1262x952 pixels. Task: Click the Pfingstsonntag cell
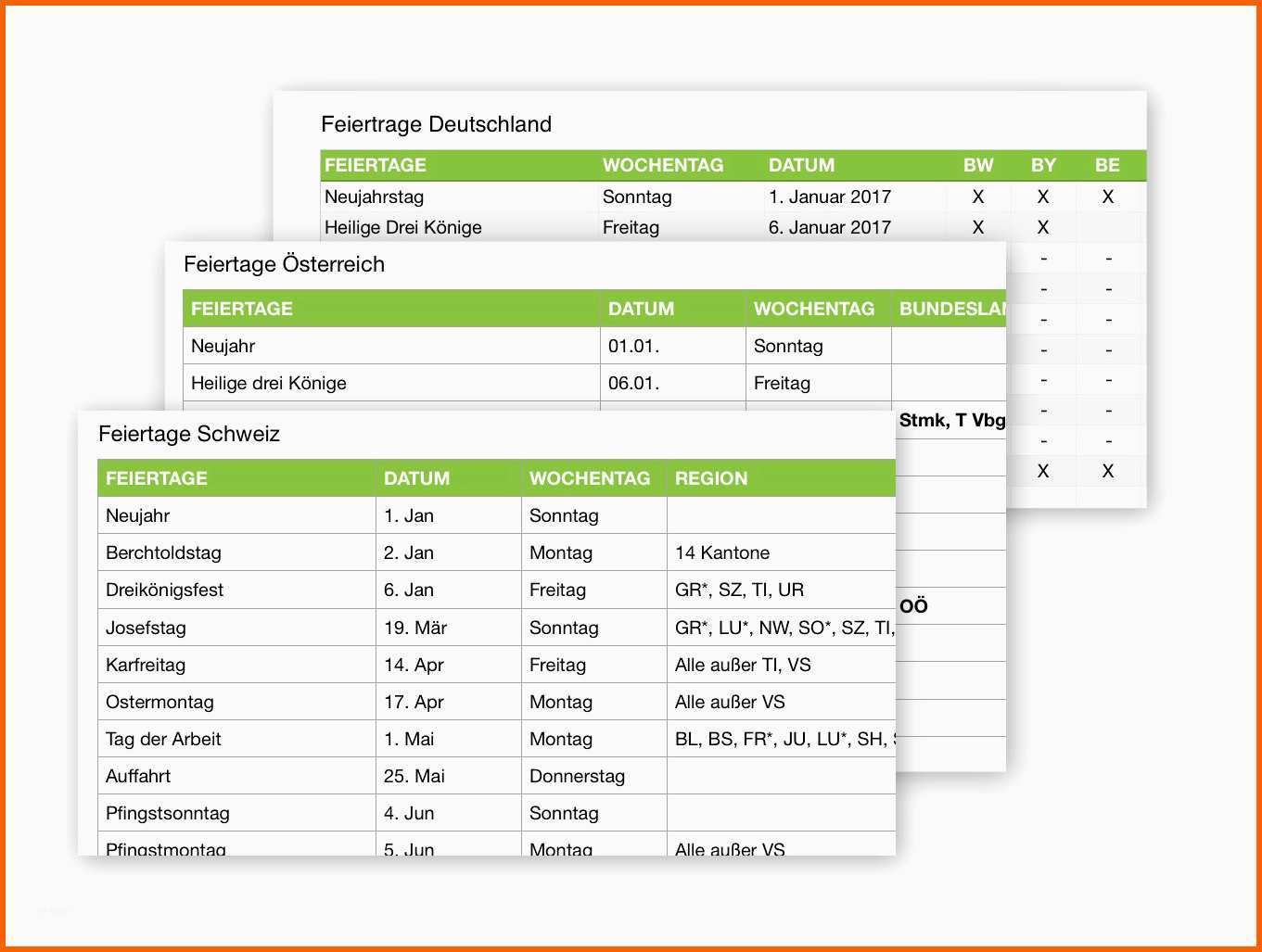236,813
